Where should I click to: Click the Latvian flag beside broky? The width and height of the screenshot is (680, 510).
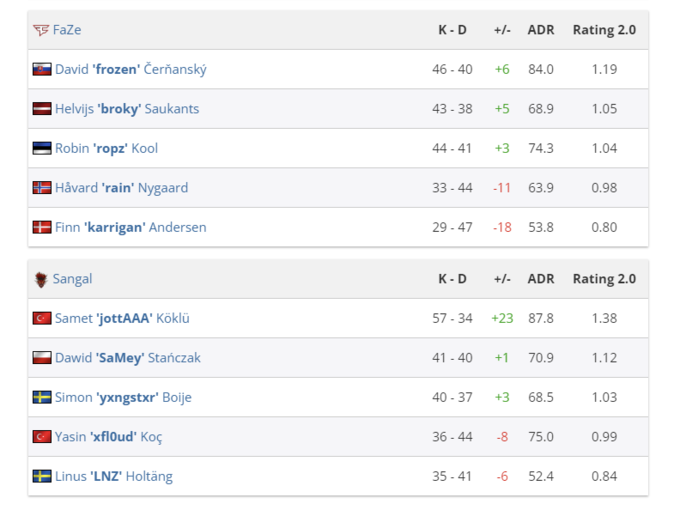click(x=42, y=109)
